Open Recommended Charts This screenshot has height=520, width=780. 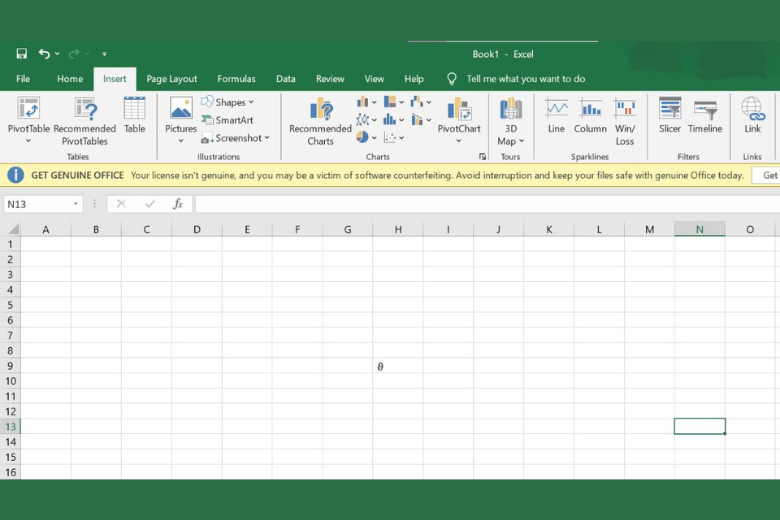(x=320, y=121)
